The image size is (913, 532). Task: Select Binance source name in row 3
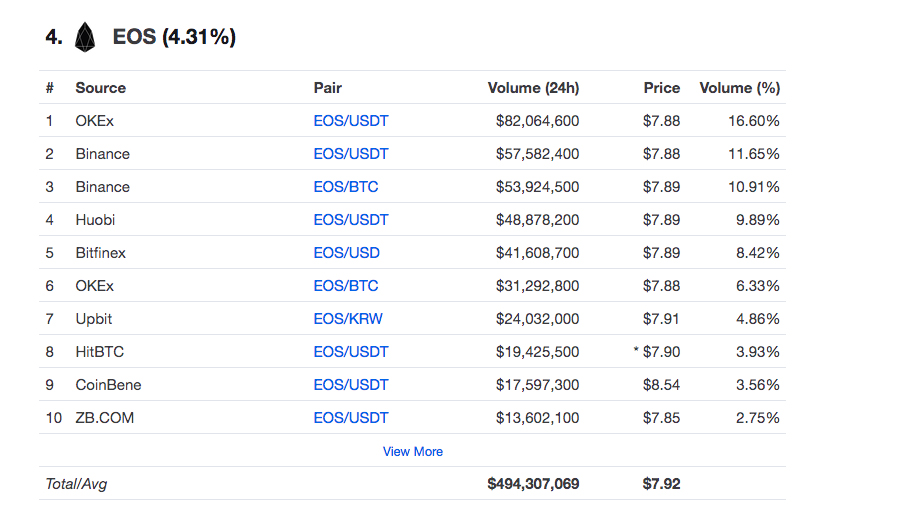click(102, 187)
